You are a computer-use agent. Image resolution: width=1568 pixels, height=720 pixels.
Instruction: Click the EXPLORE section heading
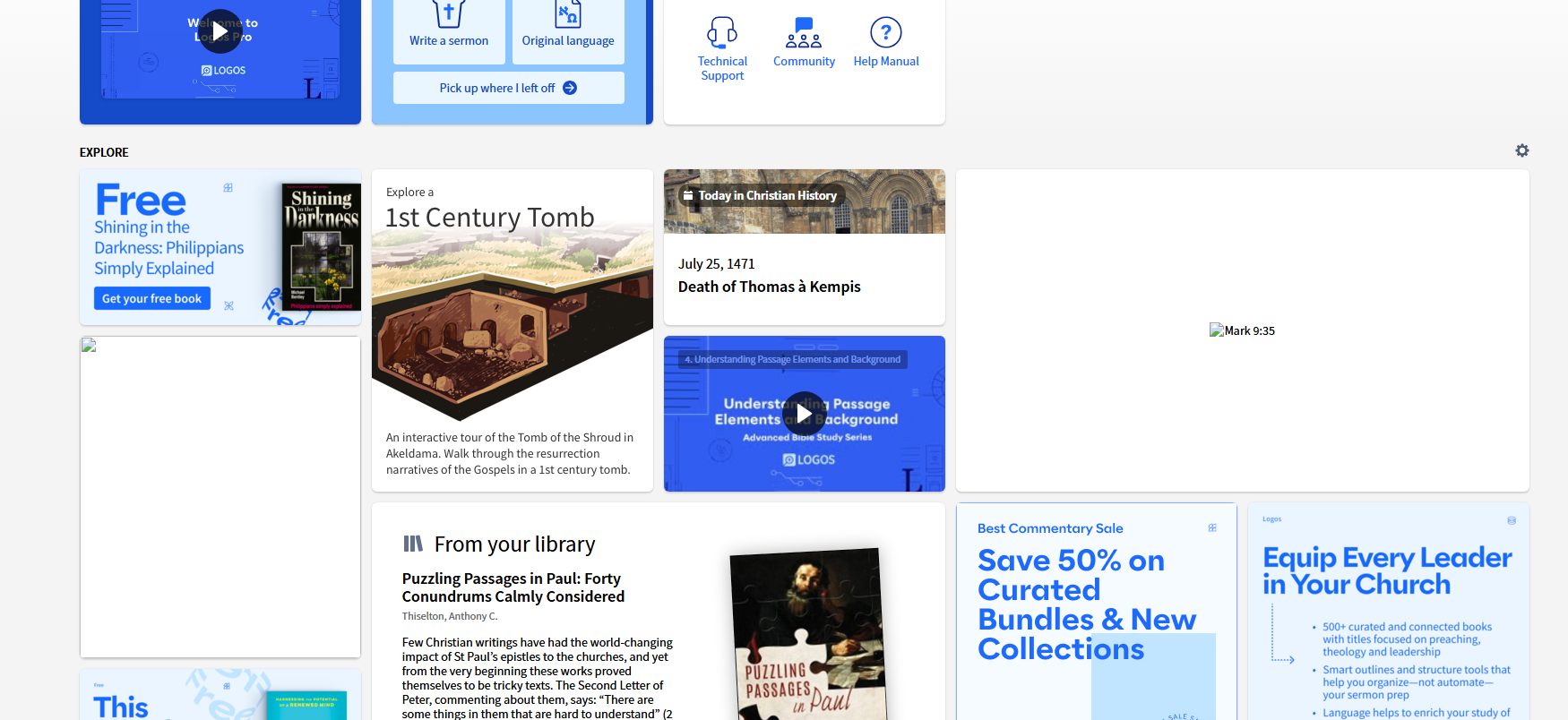(x=104, y=152)
